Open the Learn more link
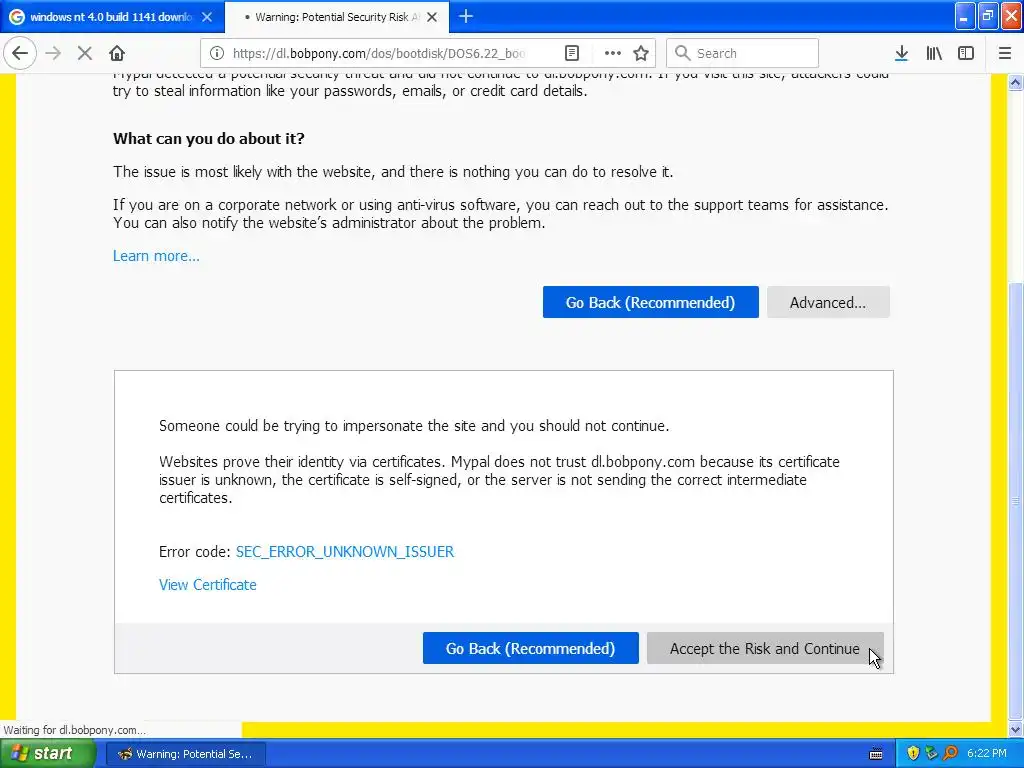The width and height of the screenshot is (1024, 768). [156, 256]
